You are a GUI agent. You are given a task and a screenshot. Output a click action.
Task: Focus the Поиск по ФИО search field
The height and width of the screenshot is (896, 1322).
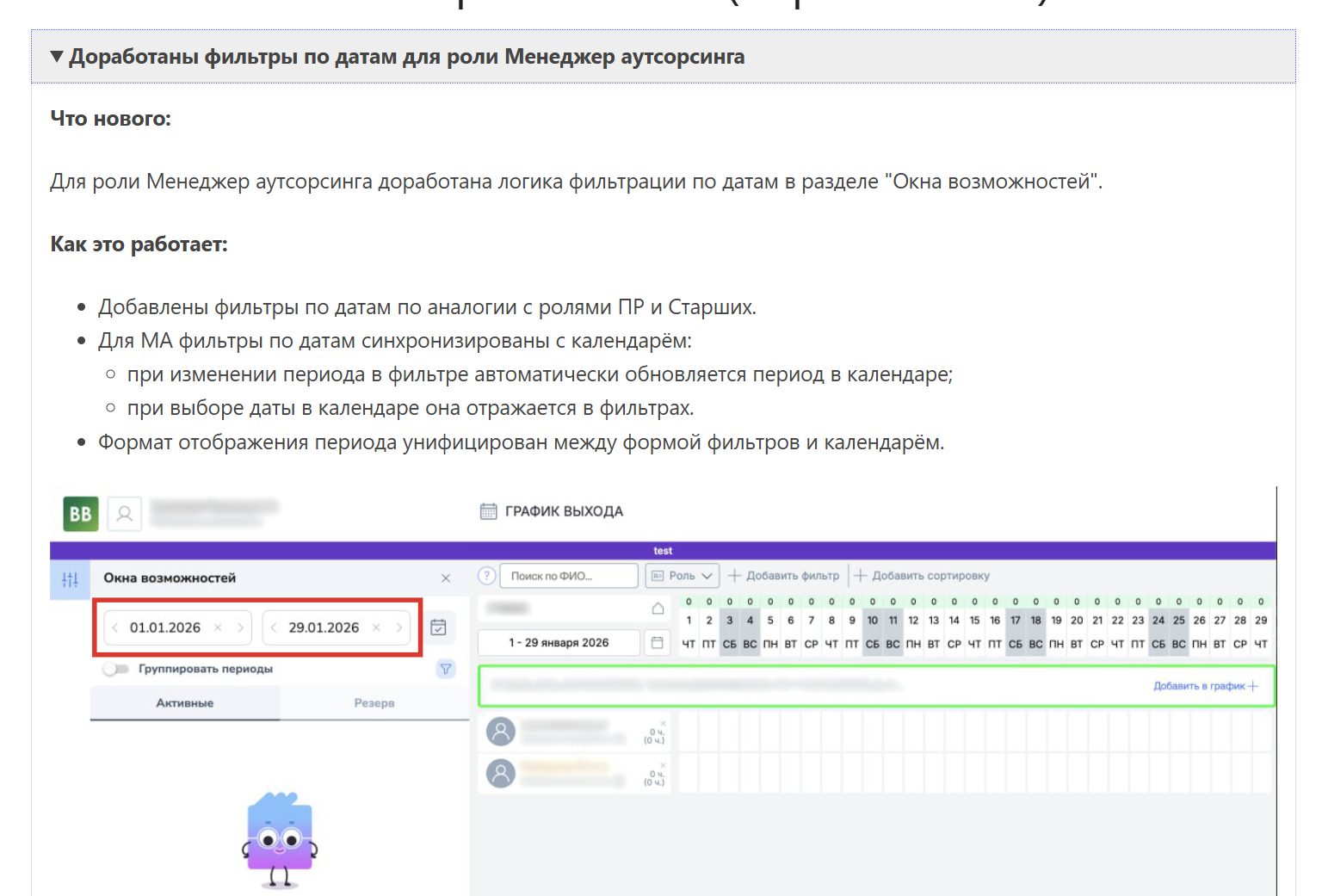pyautogui.click(x=569, y=576)
